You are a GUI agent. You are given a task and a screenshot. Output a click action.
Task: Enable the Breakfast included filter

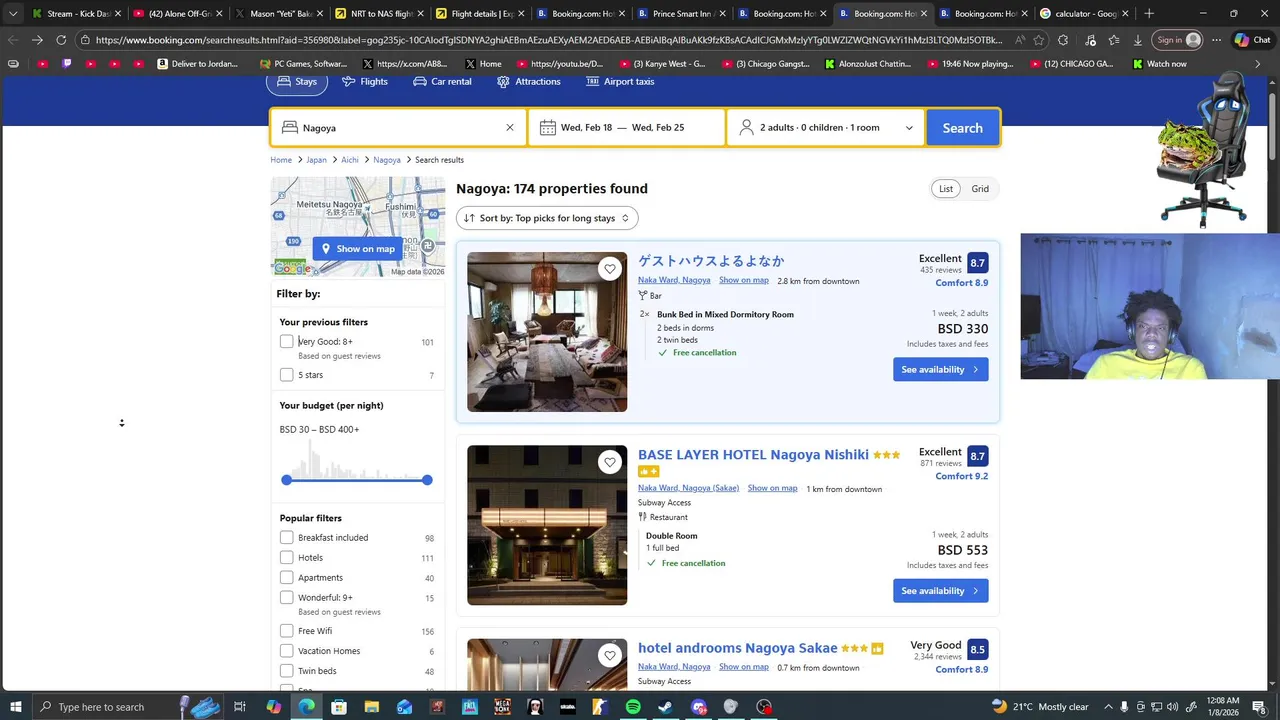pyautogui.click(x=287, y=538)
